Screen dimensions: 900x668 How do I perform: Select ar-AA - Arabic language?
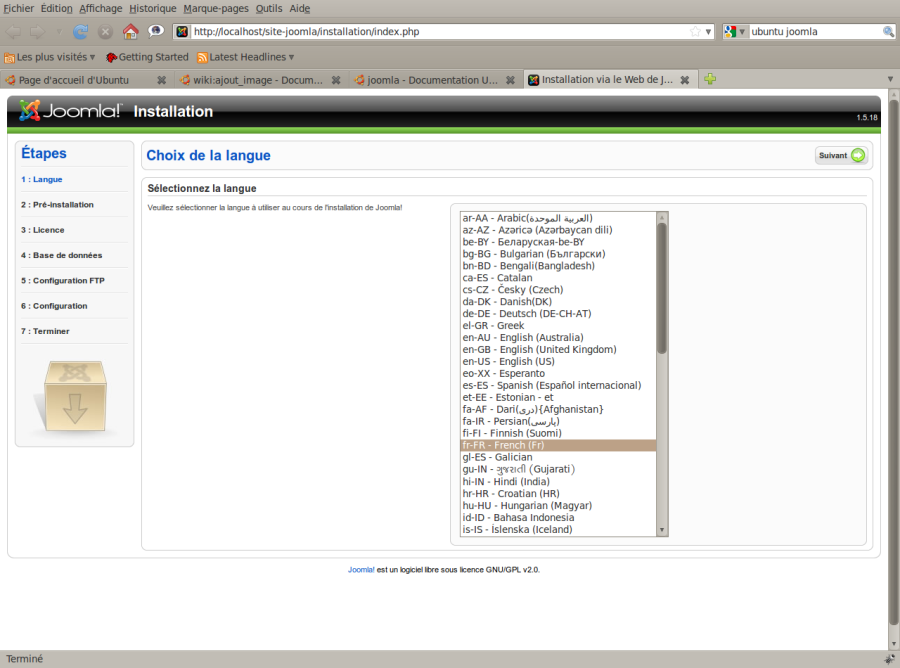(x=558, y=218)
